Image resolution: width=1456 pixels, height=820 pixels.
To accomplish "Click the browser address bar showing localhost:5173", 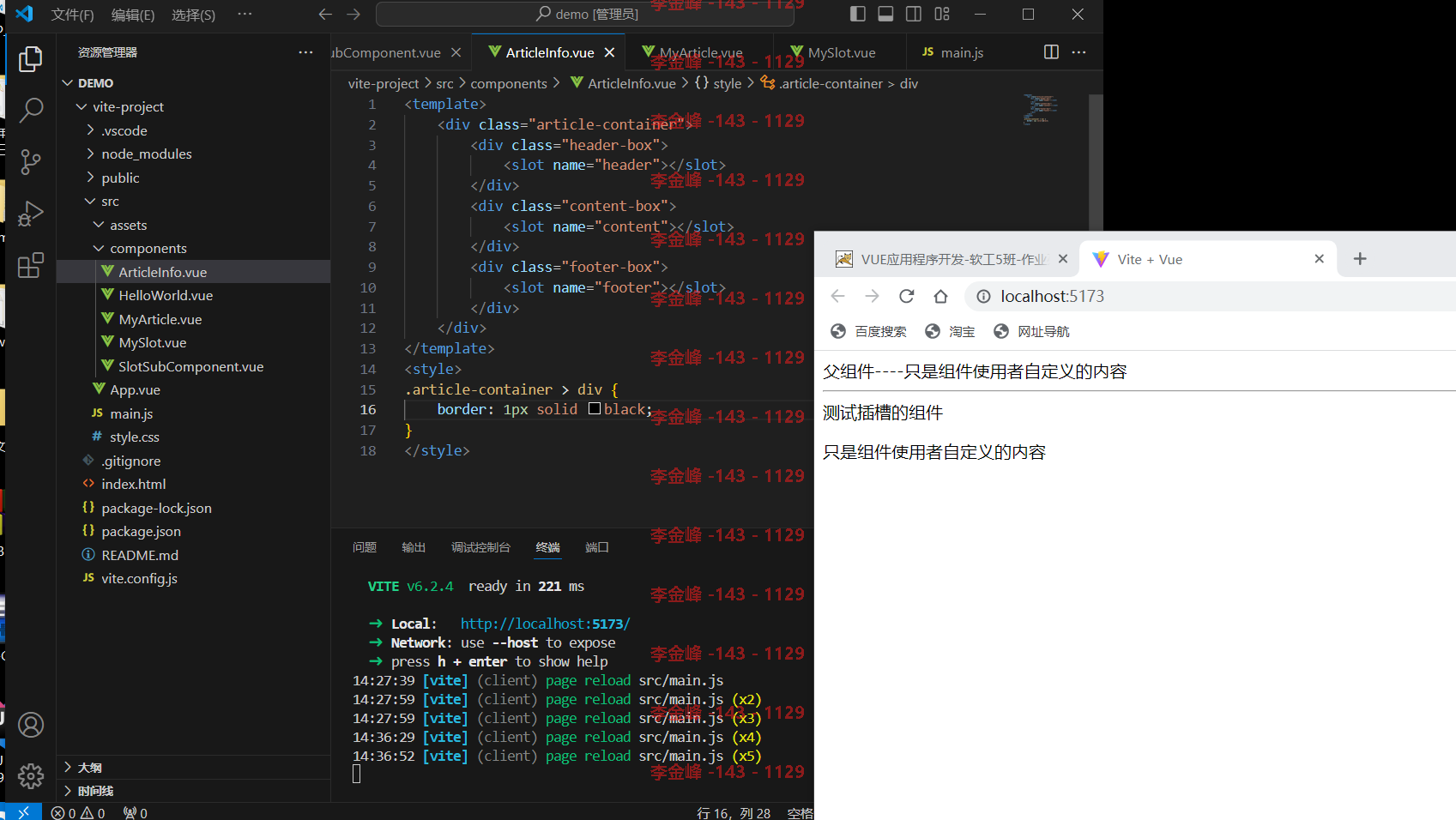I will 1211,296.
